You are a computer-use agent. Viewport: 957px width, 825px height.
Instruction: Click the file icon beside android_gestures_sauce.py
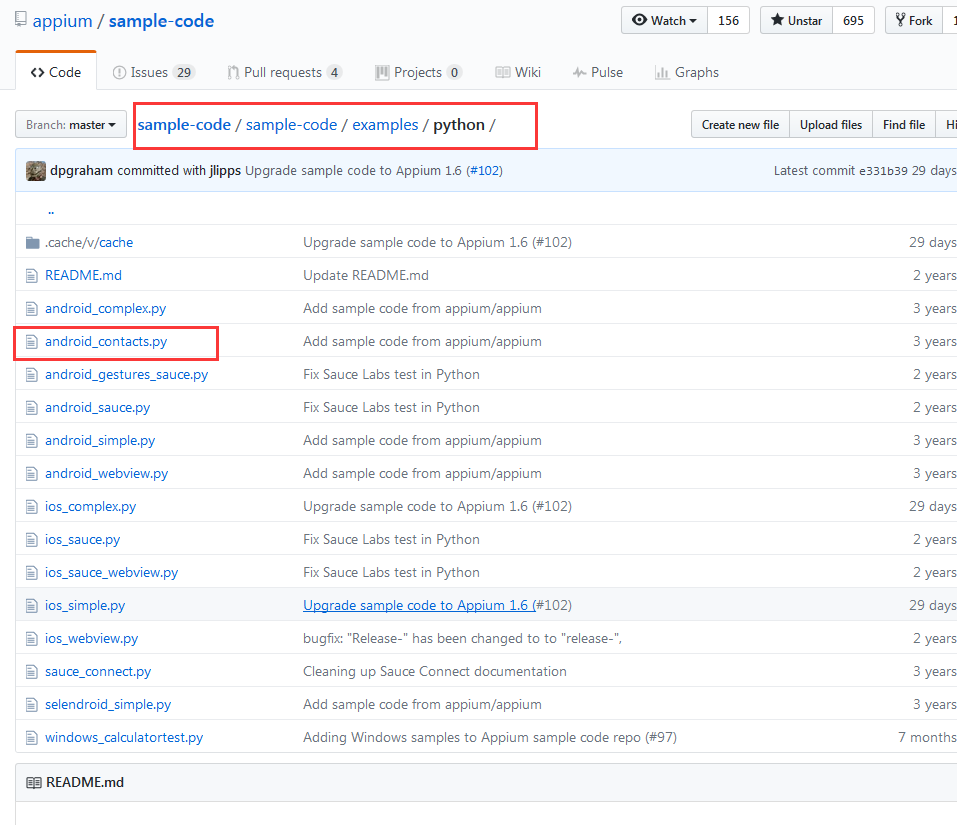pos(32,375)
